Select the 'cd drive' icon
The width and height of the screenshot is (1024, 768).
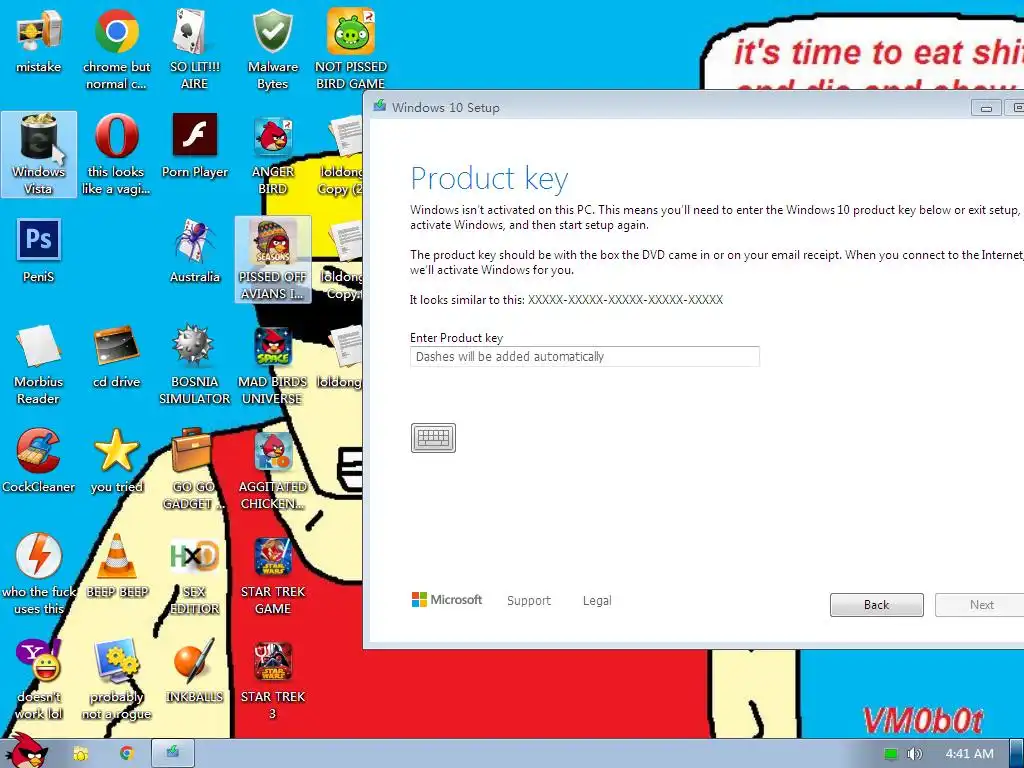(116, 357)
